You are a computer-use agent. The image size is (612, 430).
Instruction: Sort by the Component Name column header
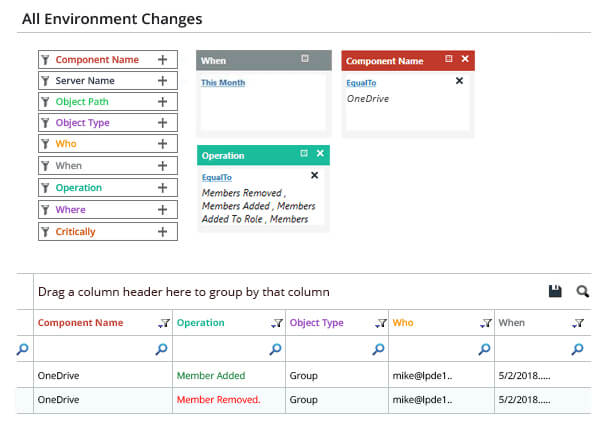pyautogui.click(x=80, y=323)
